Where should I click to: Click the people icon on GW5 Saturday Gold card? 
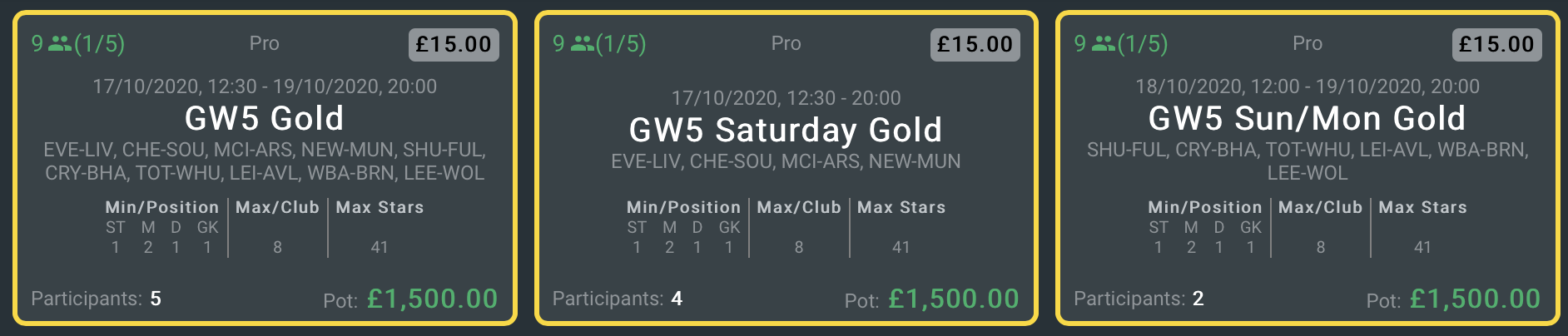click(x=582, y=44)
